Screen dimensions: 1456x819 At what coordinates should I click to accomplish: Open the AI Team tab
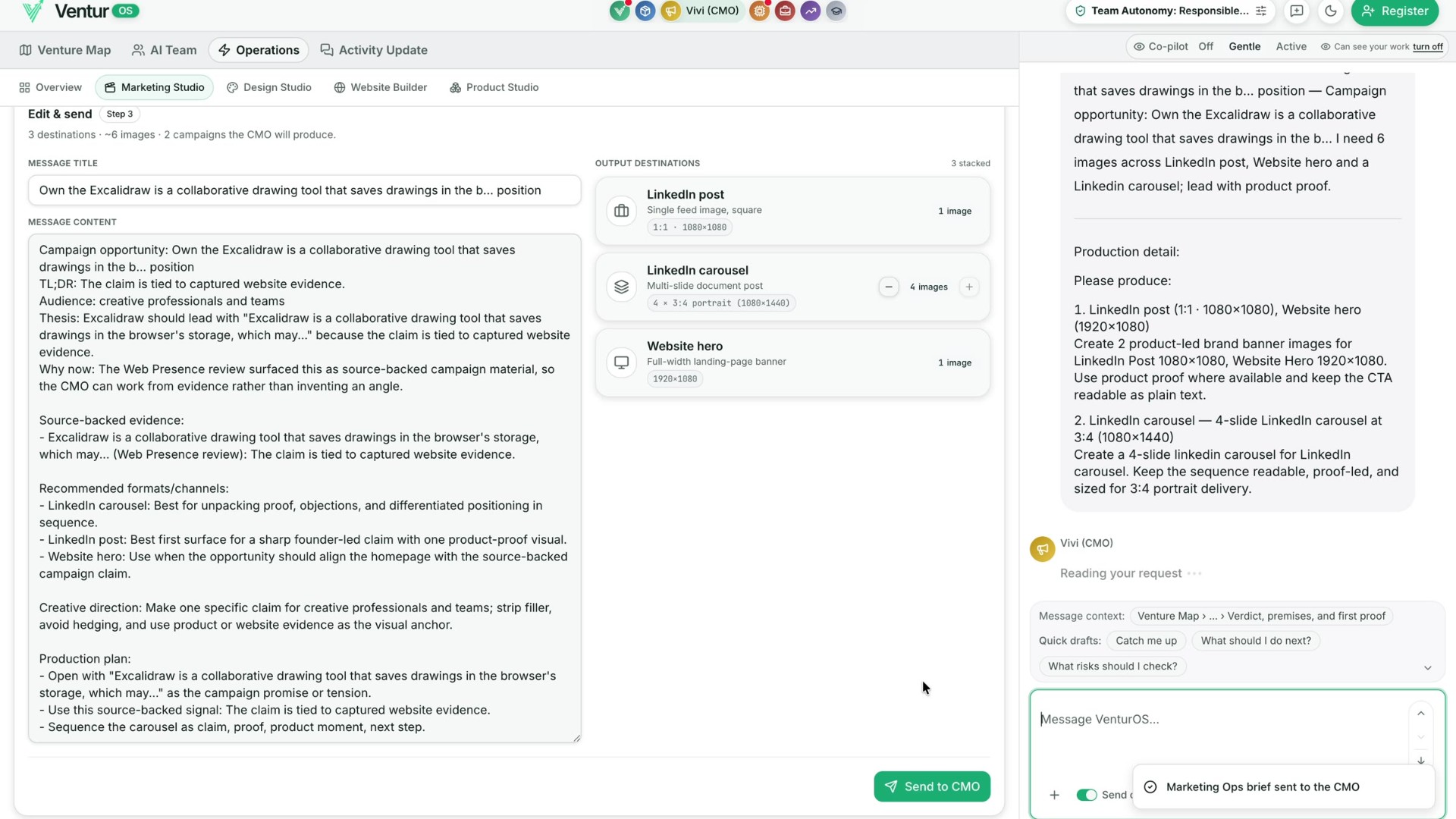click(x=164, y=50)
